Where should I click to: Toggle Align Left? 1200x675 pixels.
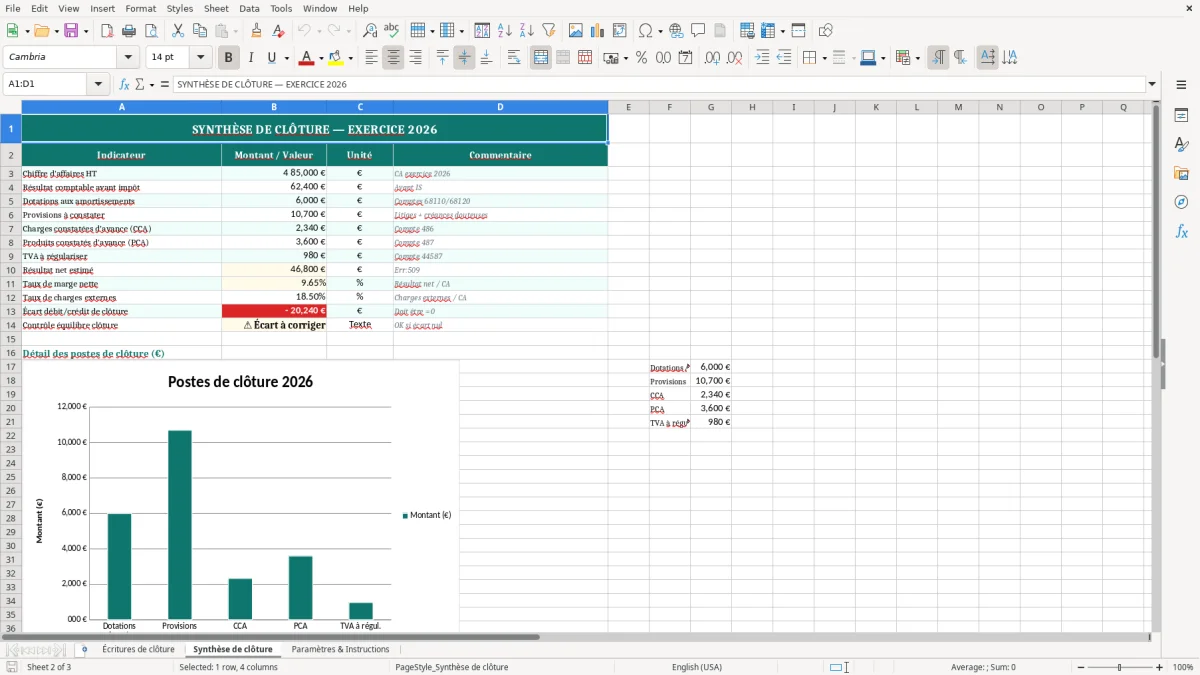371,58
